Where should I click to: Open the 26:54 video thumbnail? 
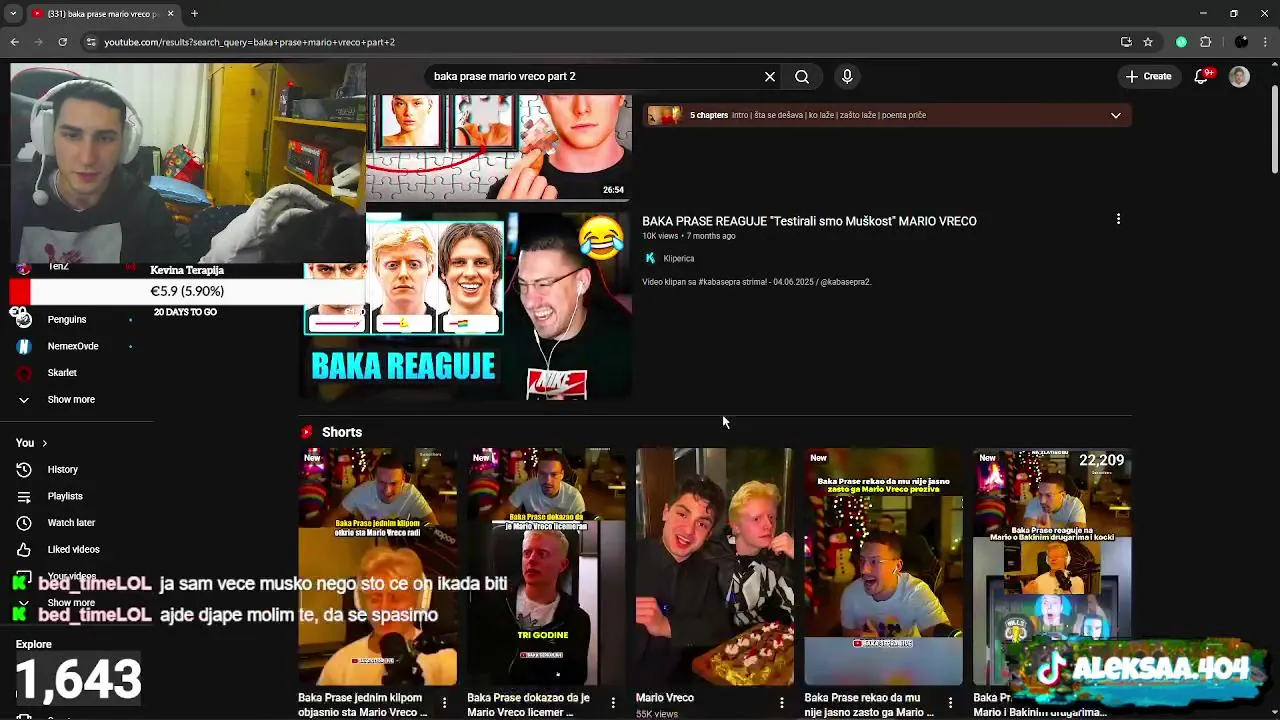pyautogui.click(x=498, y=148)
